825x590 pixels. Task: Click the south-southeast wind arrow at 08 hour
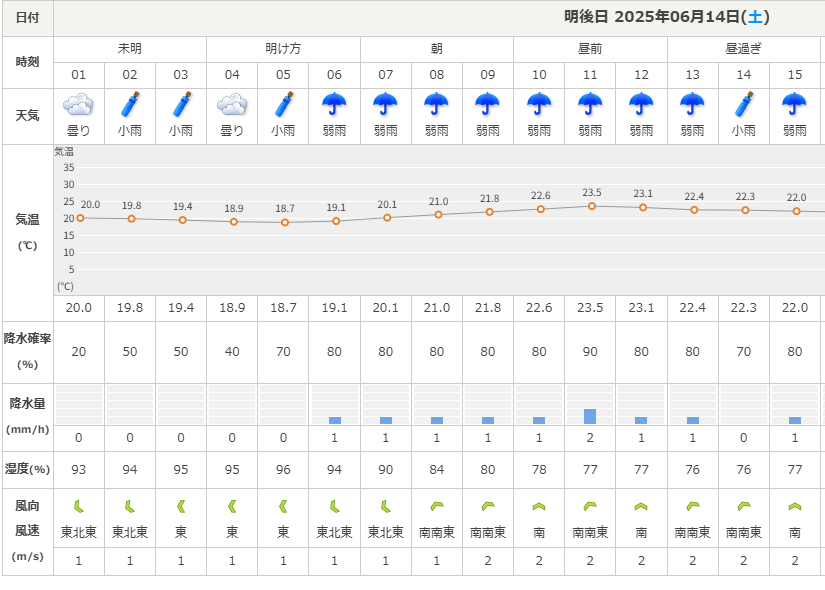pyautogui.click(x=437, y=507)
